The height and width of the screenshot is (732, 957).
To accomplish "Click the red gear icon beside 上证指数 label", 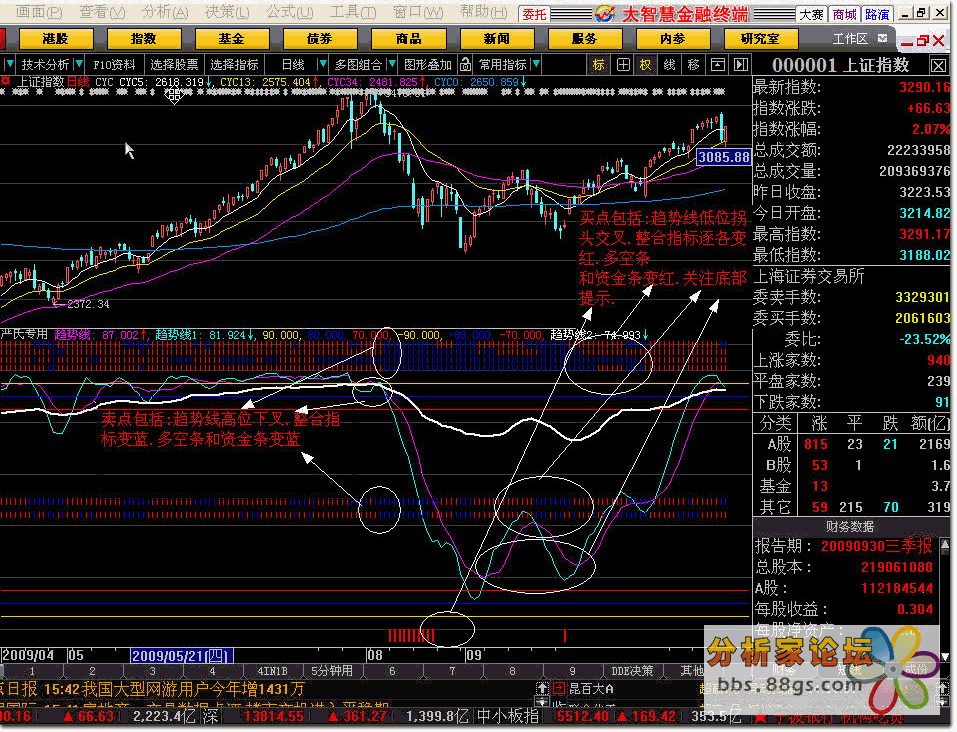I will (x=6, y=81).
